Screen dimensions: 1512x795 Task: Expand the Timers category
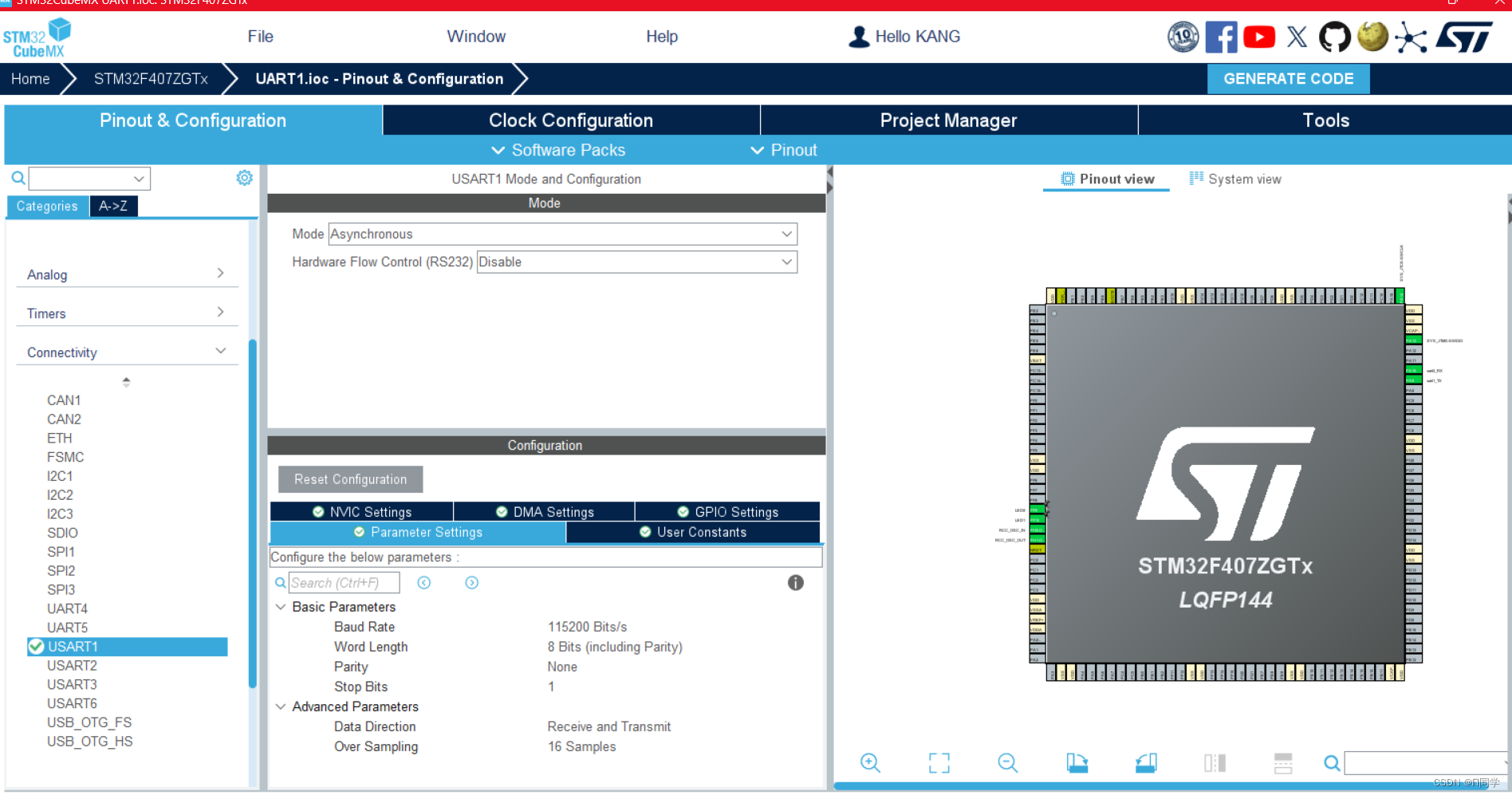pyautogui.click(x=220, y=313)
